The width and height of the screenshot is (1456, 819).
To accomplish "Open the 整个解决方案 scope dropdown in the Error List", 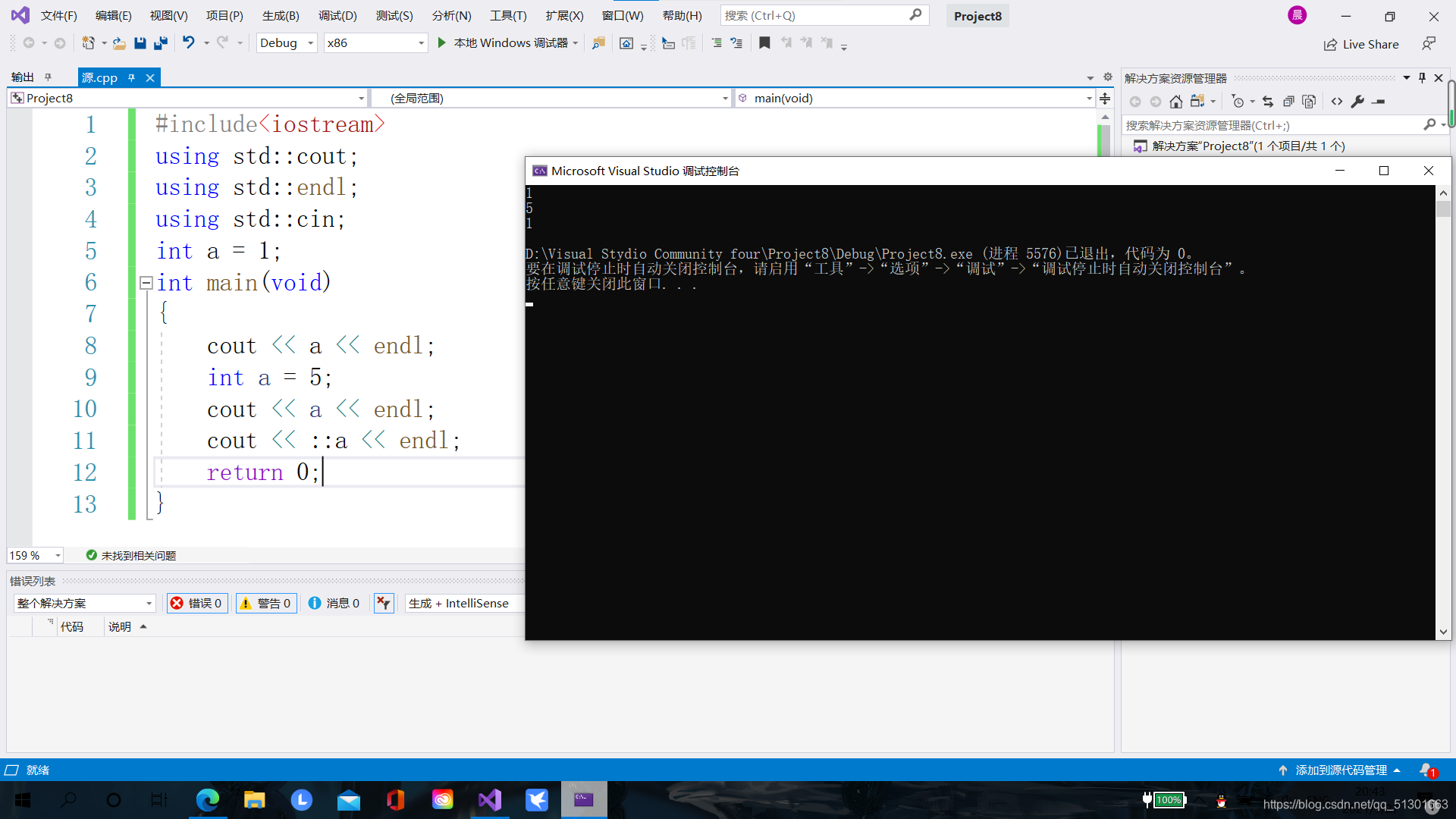I will [84, 604].
